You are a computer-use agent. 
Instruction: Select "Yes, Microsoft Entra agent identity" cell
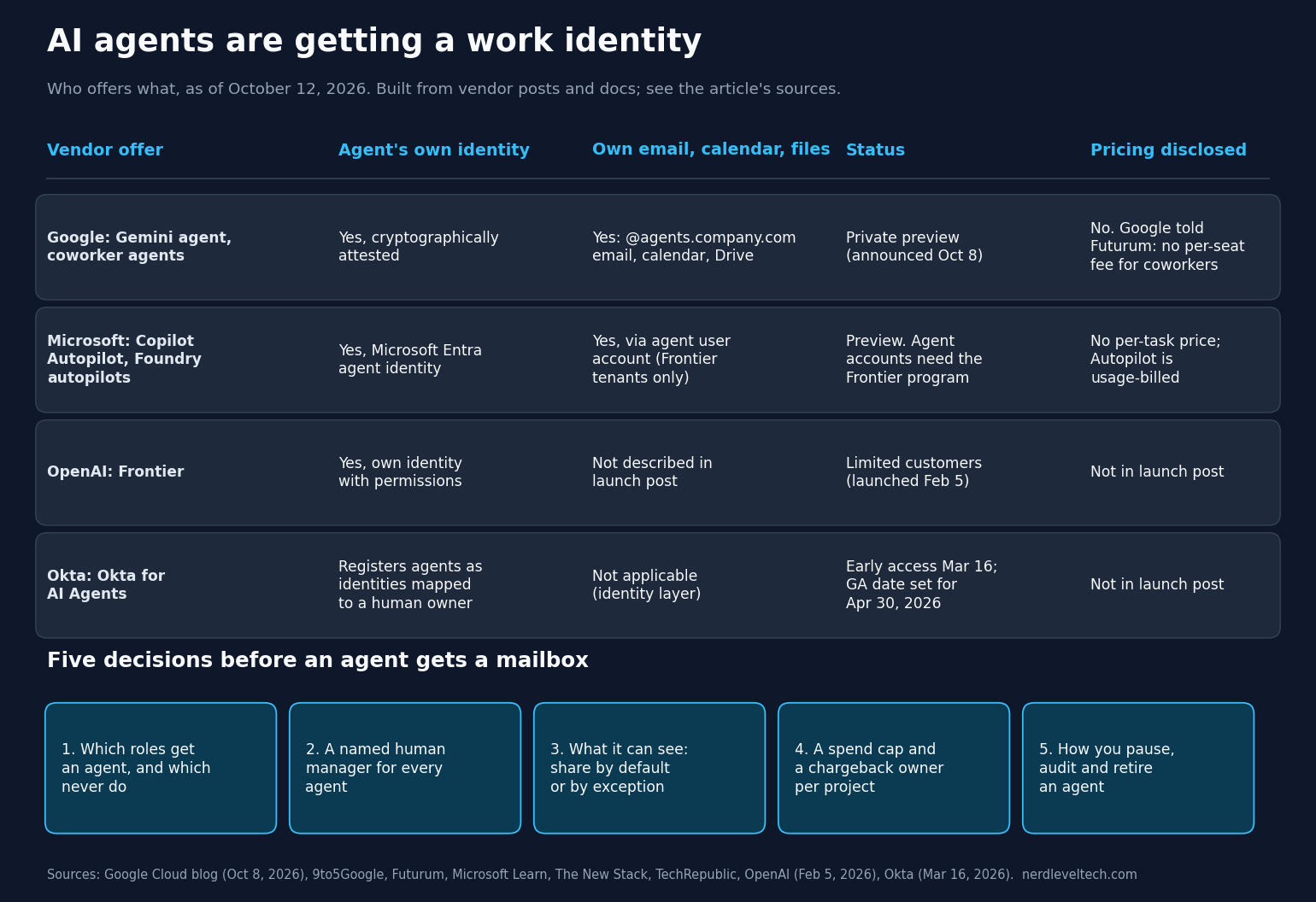(x=410, y=360)
